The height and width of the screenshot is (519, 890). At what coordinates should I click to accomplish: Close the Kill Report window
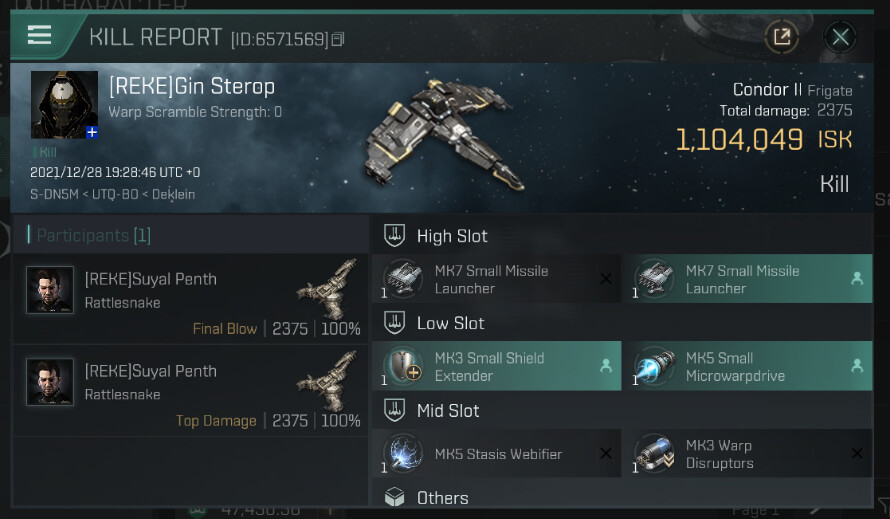pos(840,37)
